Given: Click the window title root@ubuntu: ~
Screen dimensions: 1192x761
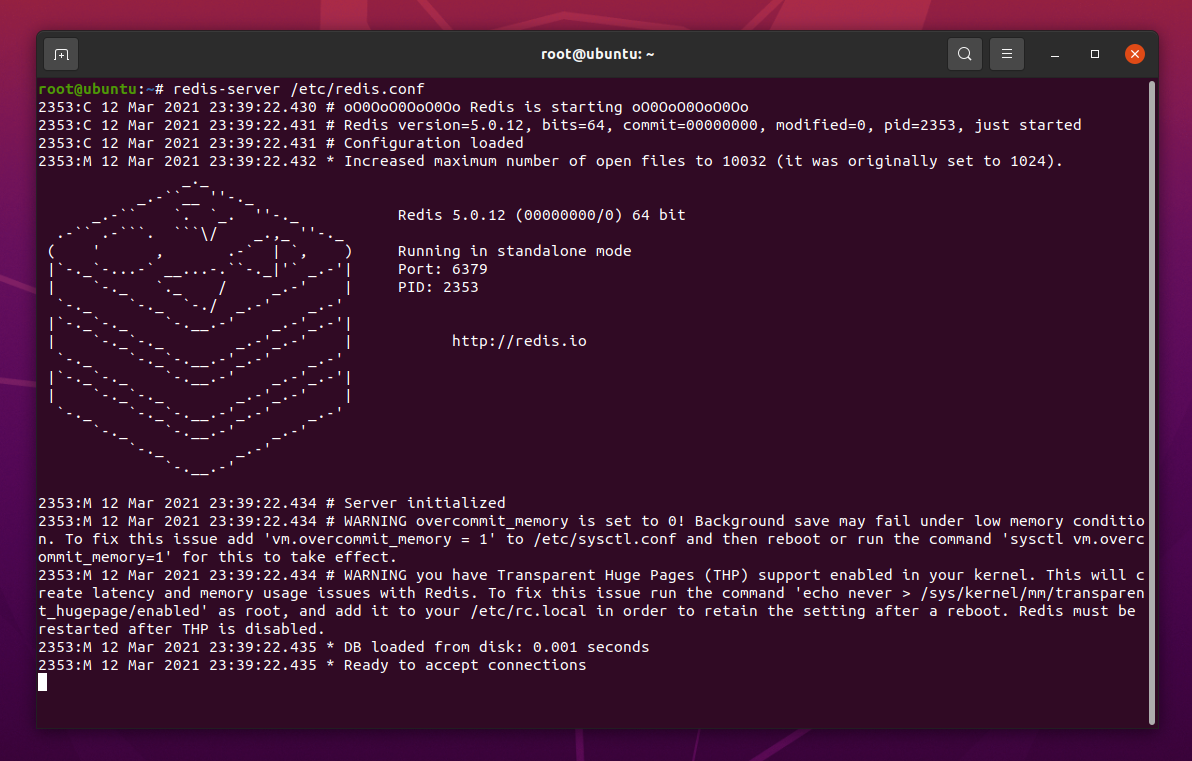Looking at the screenshot, I should coord(598,54).
